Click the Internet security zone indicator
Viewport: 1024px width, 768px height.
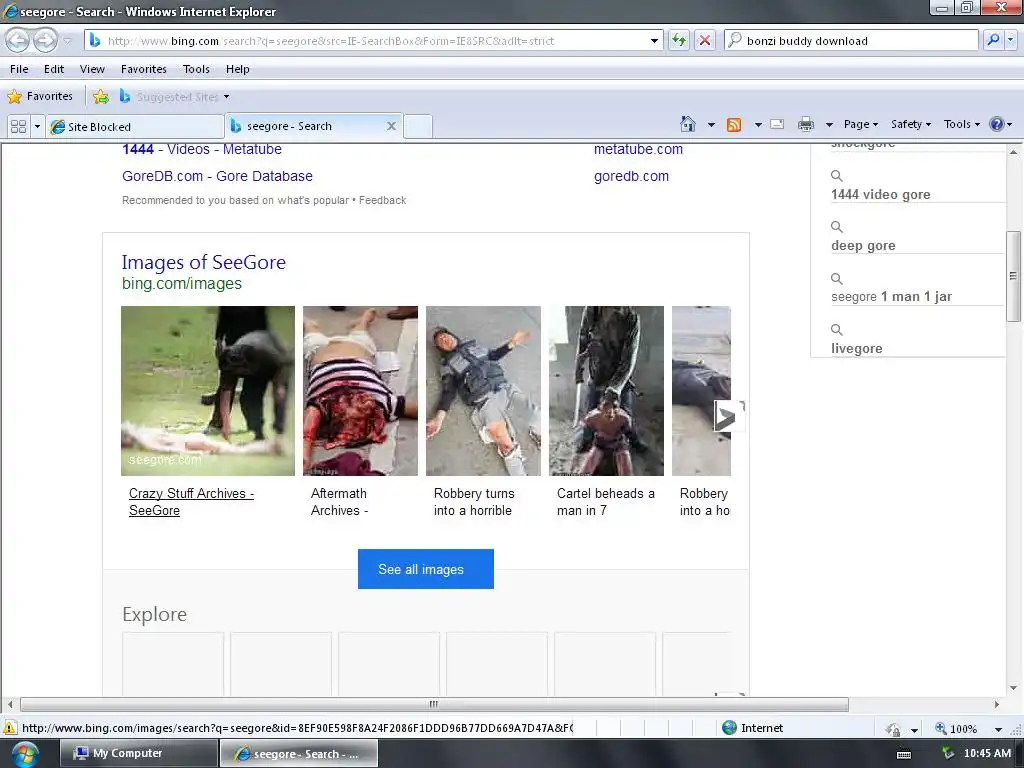coord(752,728)
